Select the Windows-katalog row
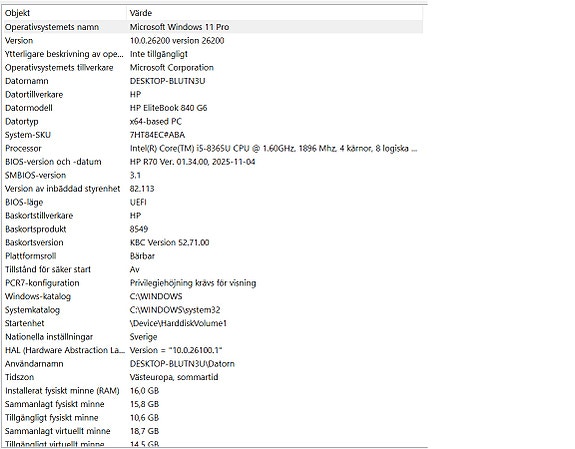 212,296
